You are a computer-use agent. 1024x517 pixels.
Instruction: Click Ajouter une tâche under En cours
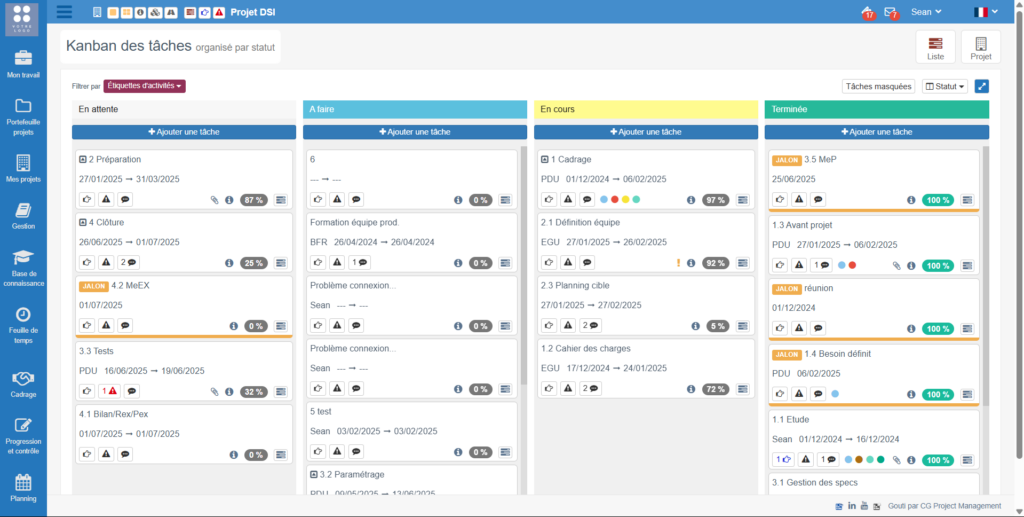coord(645,132)
